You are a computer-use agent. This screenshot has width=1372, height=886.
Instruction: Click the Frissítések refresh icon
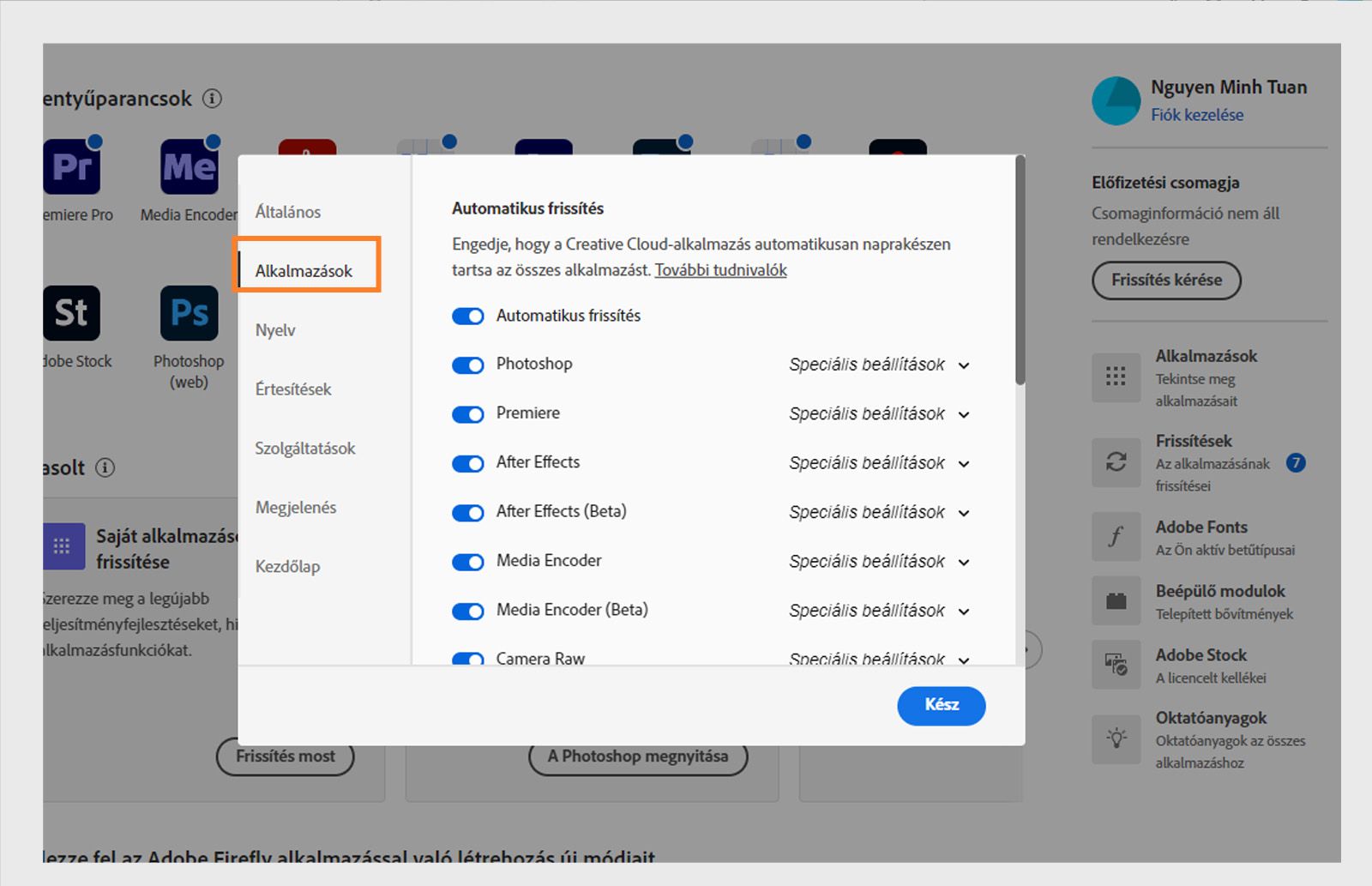tap(1116, 462)
